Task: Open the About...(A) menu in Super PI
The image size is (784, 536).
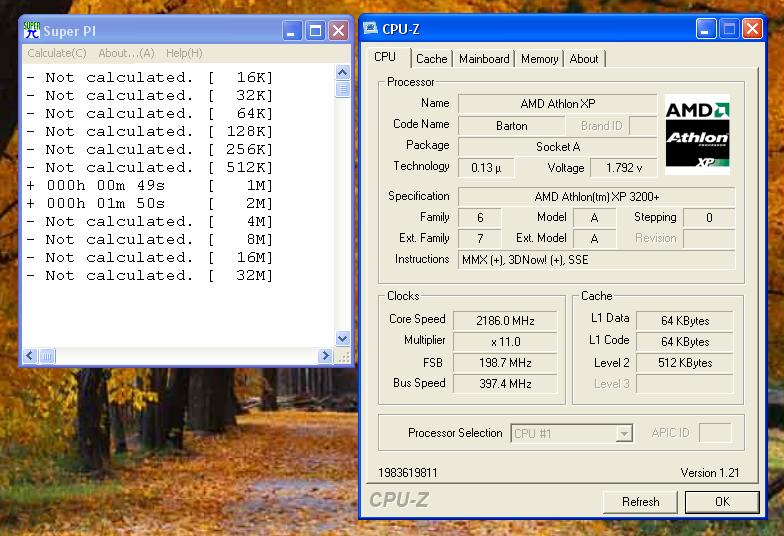Action: pyautogui.click(x=126, y=53)
